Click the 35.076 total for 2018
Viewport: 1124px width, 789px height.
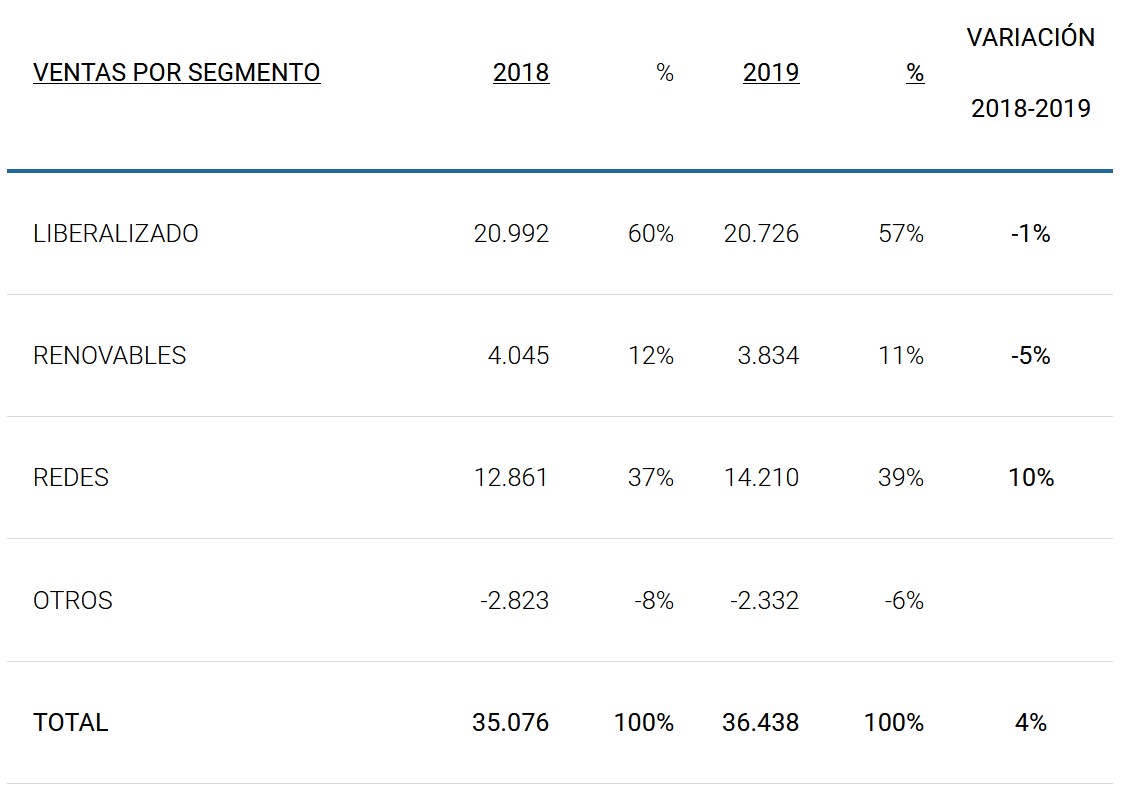(510, 722)
